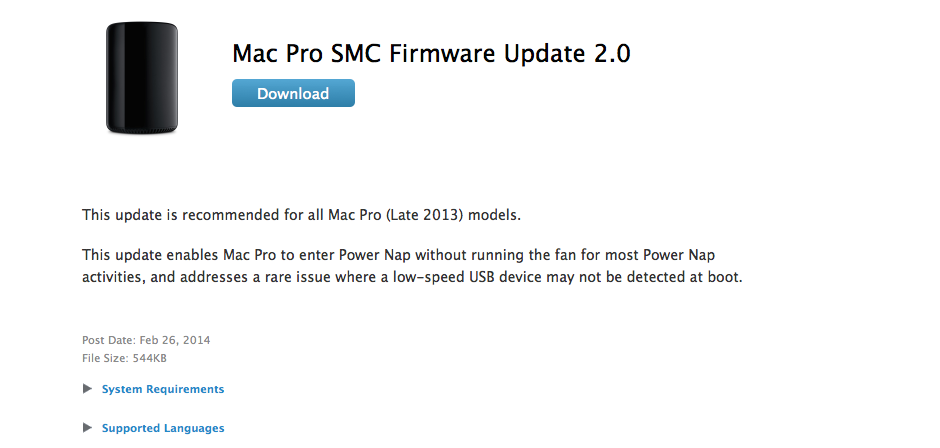This screenshot has height=448, width=940.
Task: Click the version number 2.0 in the title
Action: point(612,54)
